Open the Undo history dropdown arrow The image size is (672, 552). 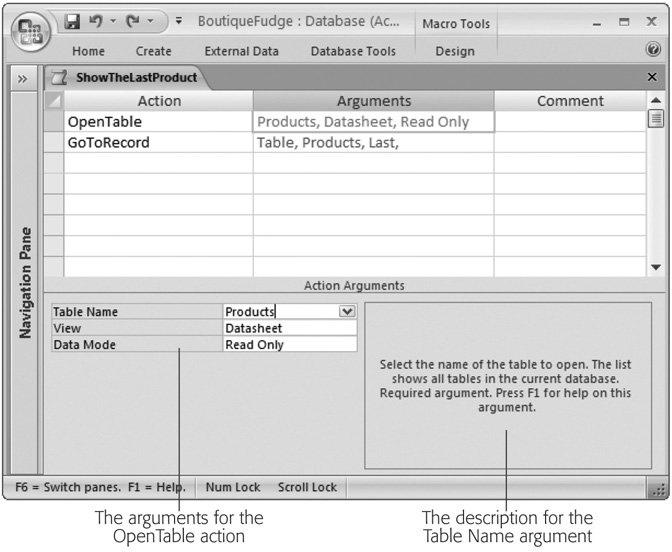point(112,21)
